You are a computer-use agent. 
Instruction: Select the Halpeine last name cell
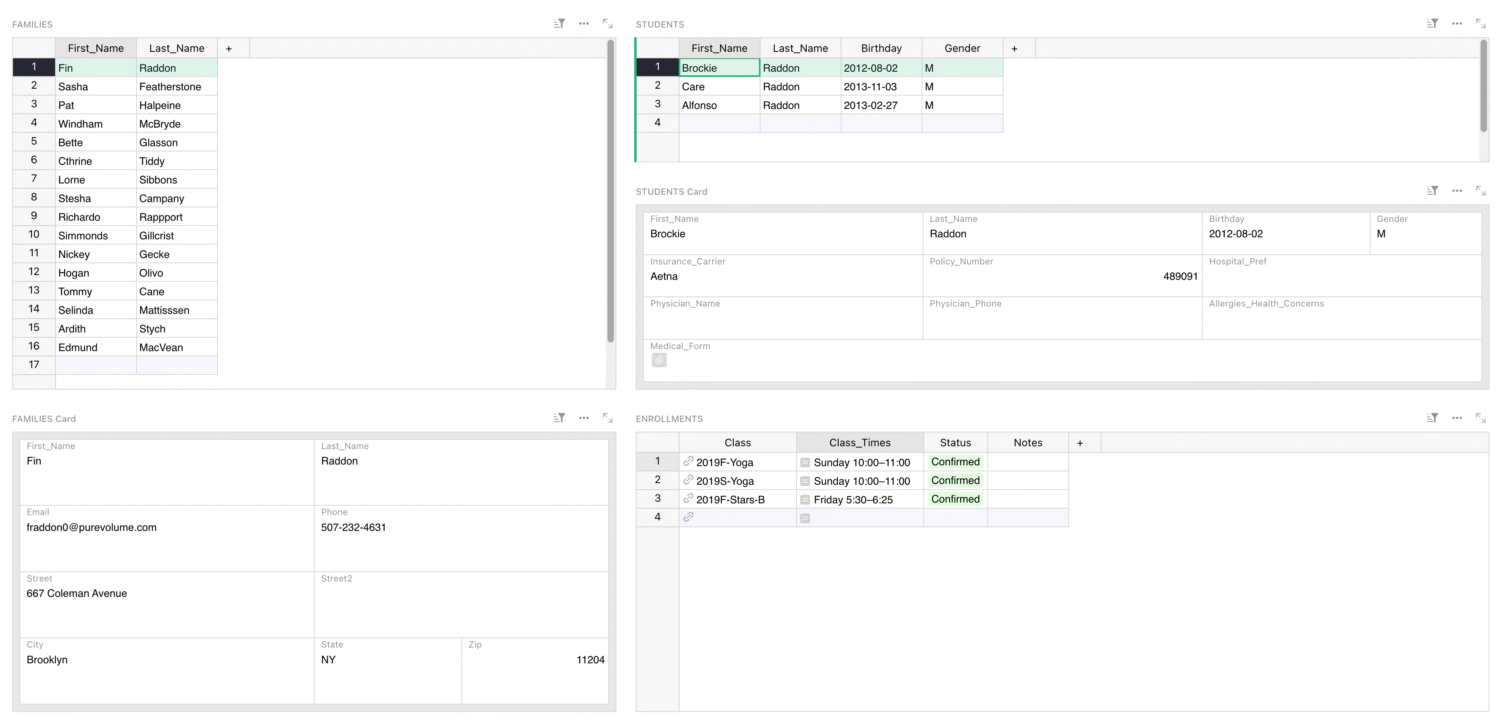[177, 105]
